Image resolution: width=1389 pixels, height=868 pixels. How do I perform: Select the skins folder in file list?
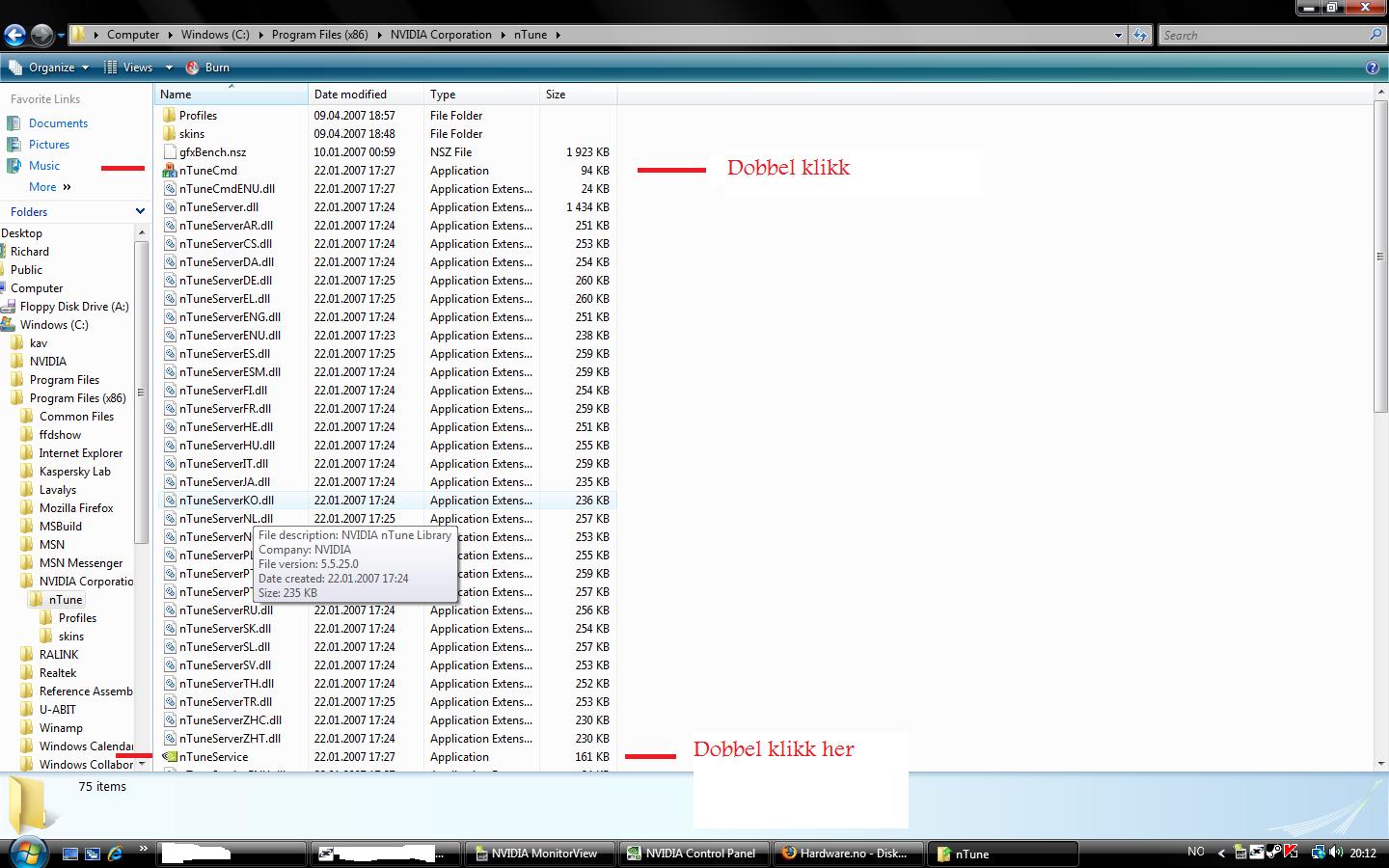[x=192, y=134]
